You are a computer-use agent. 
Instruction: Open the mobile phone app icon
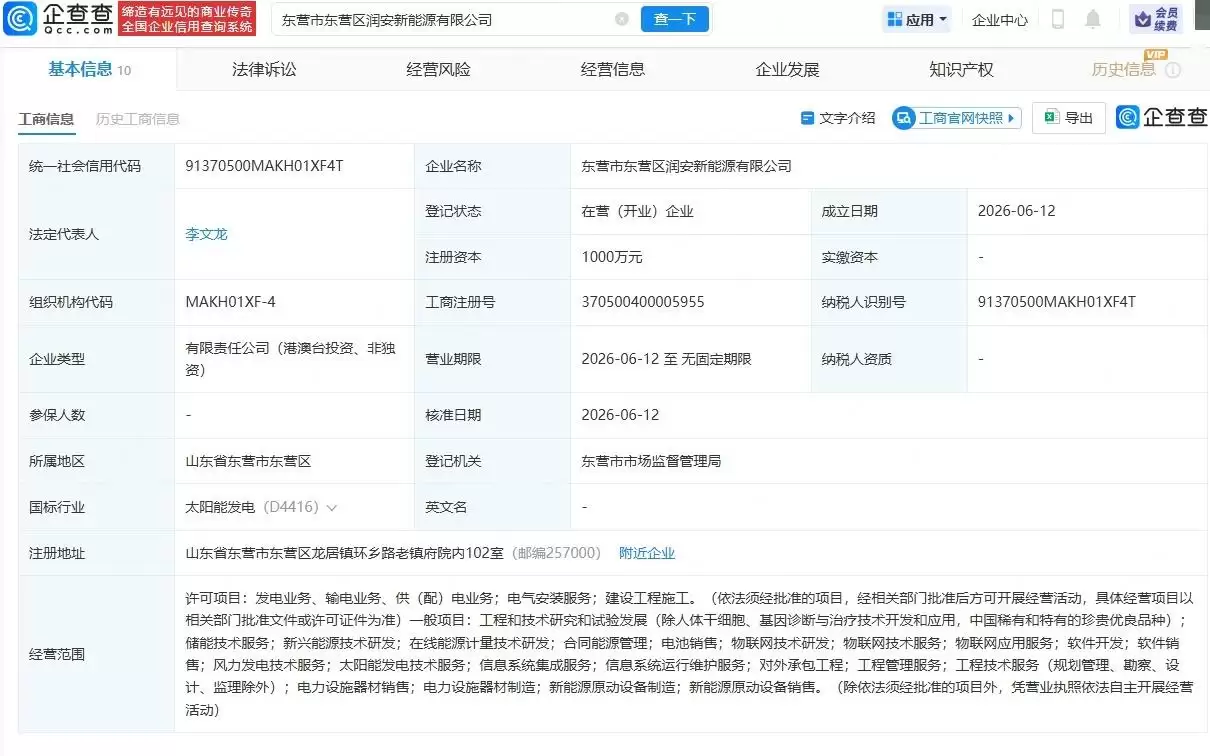click(1058, 19)
